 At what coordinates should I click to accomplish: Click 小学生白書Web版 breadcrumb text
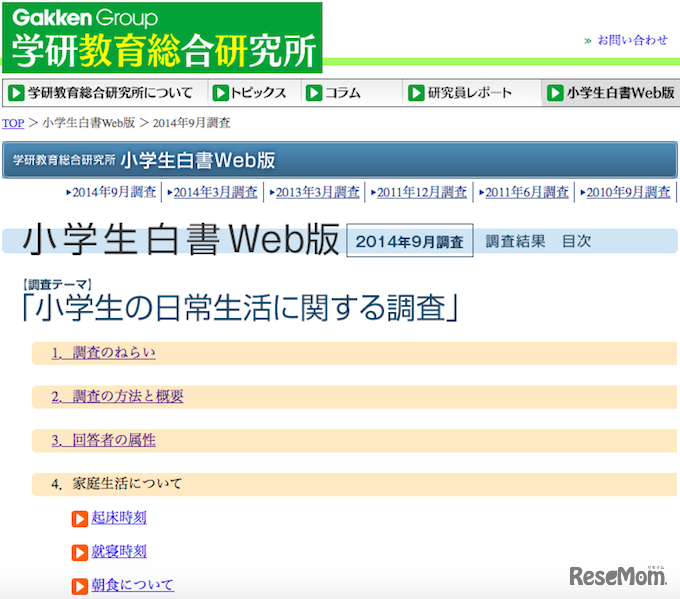pyautogui.click(x=89, y=123)
